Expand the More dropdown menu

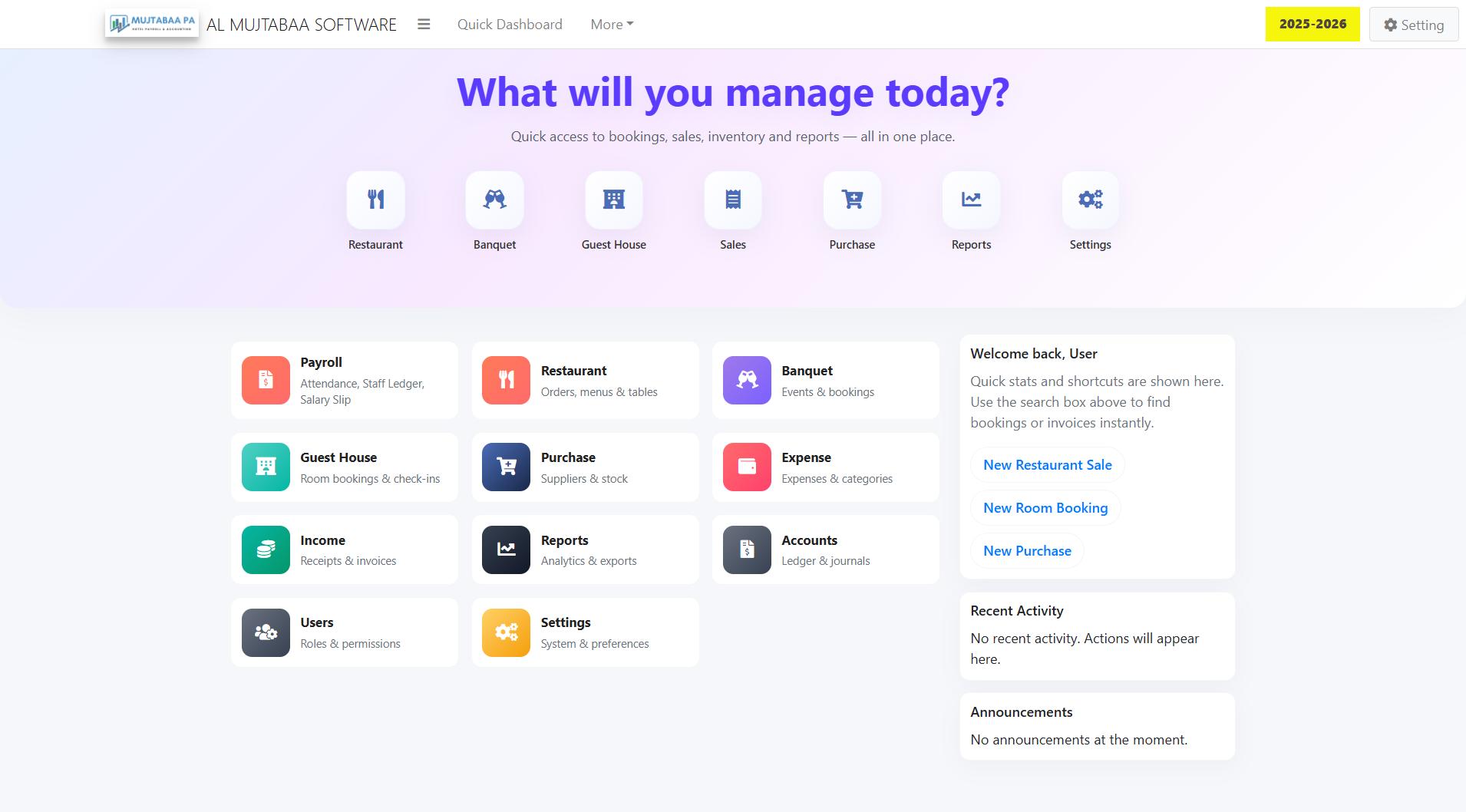coord(612,24)
